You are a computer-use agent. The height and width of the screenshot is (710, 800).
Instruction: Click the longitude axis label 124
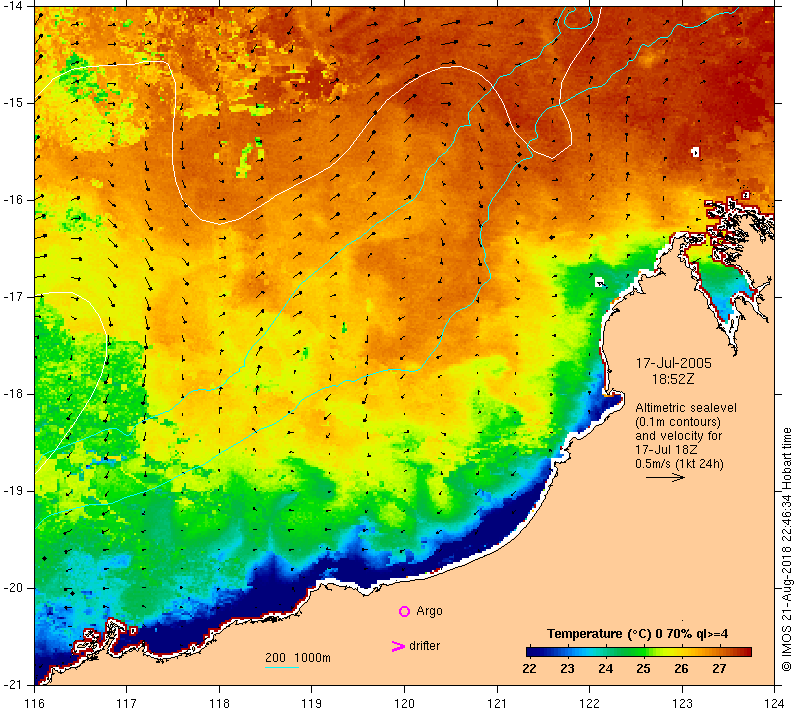(774, 703)
